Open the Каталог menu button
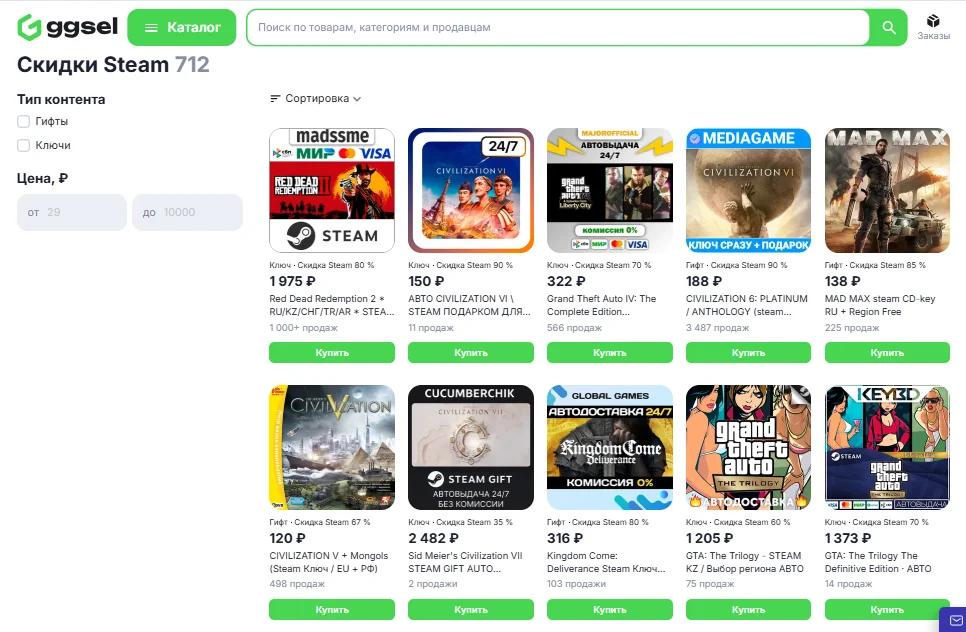This screenshot has height=632, width=966. point(181,28)
